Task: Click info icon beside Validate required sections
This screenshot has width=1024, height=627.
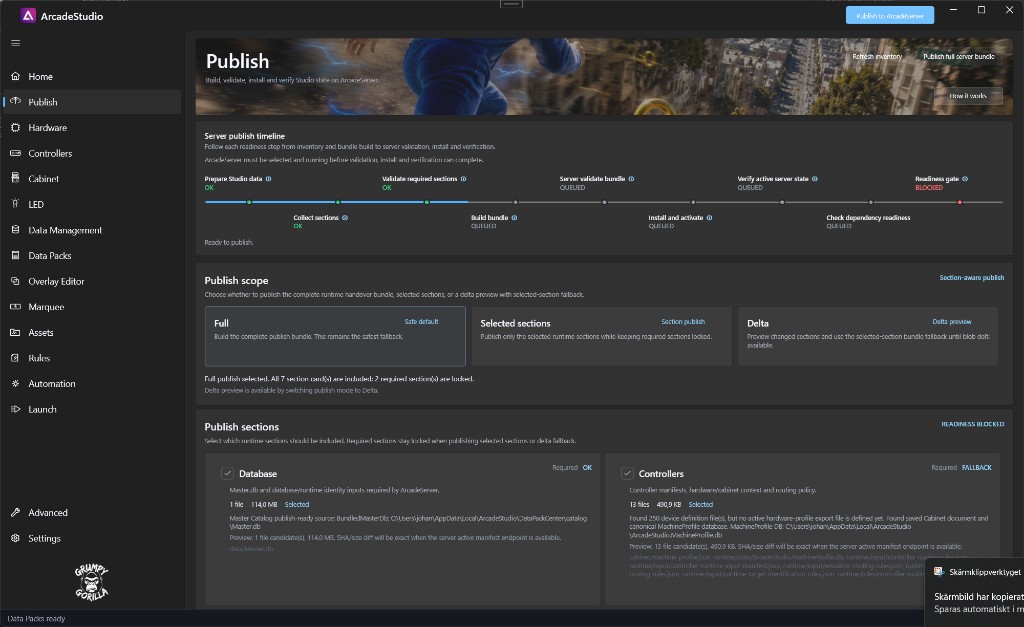Action: (464, 179)
